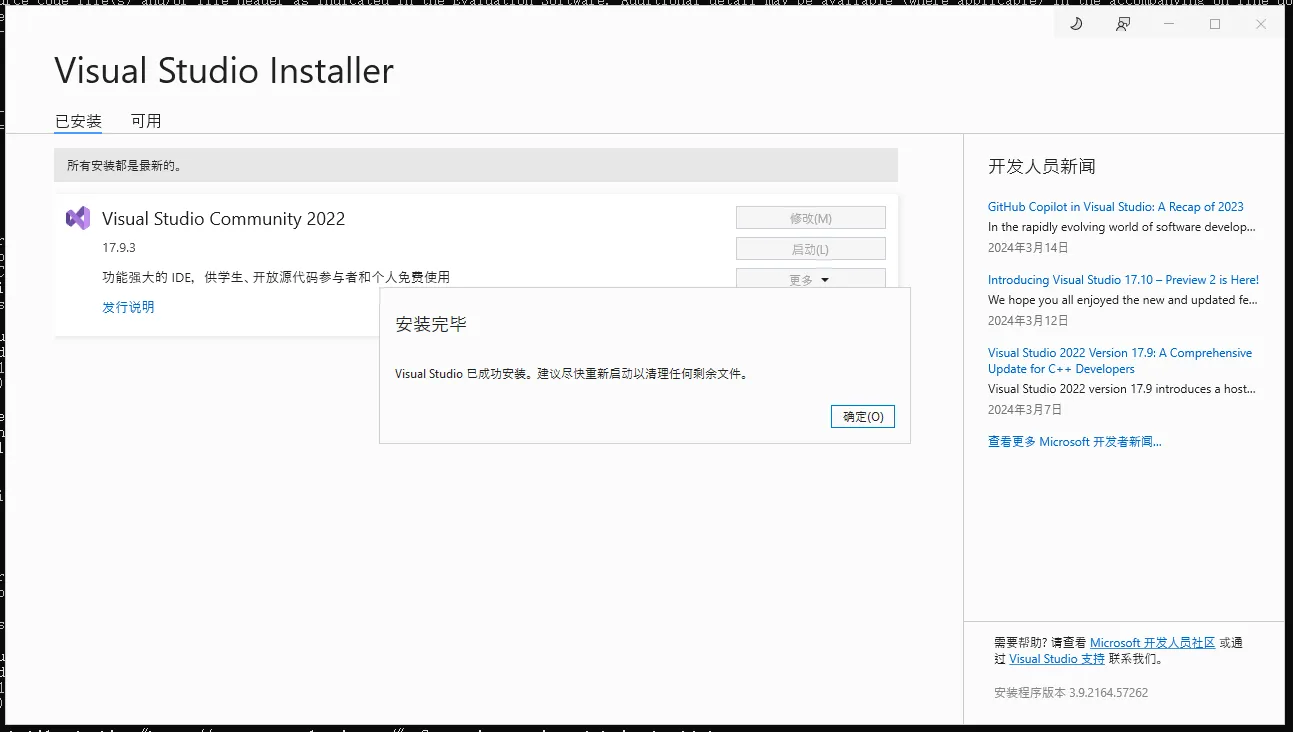Click 'In the rapidly evolving world' summary
This screenshot has height=732, width=1293.
tap(1121, 227)
